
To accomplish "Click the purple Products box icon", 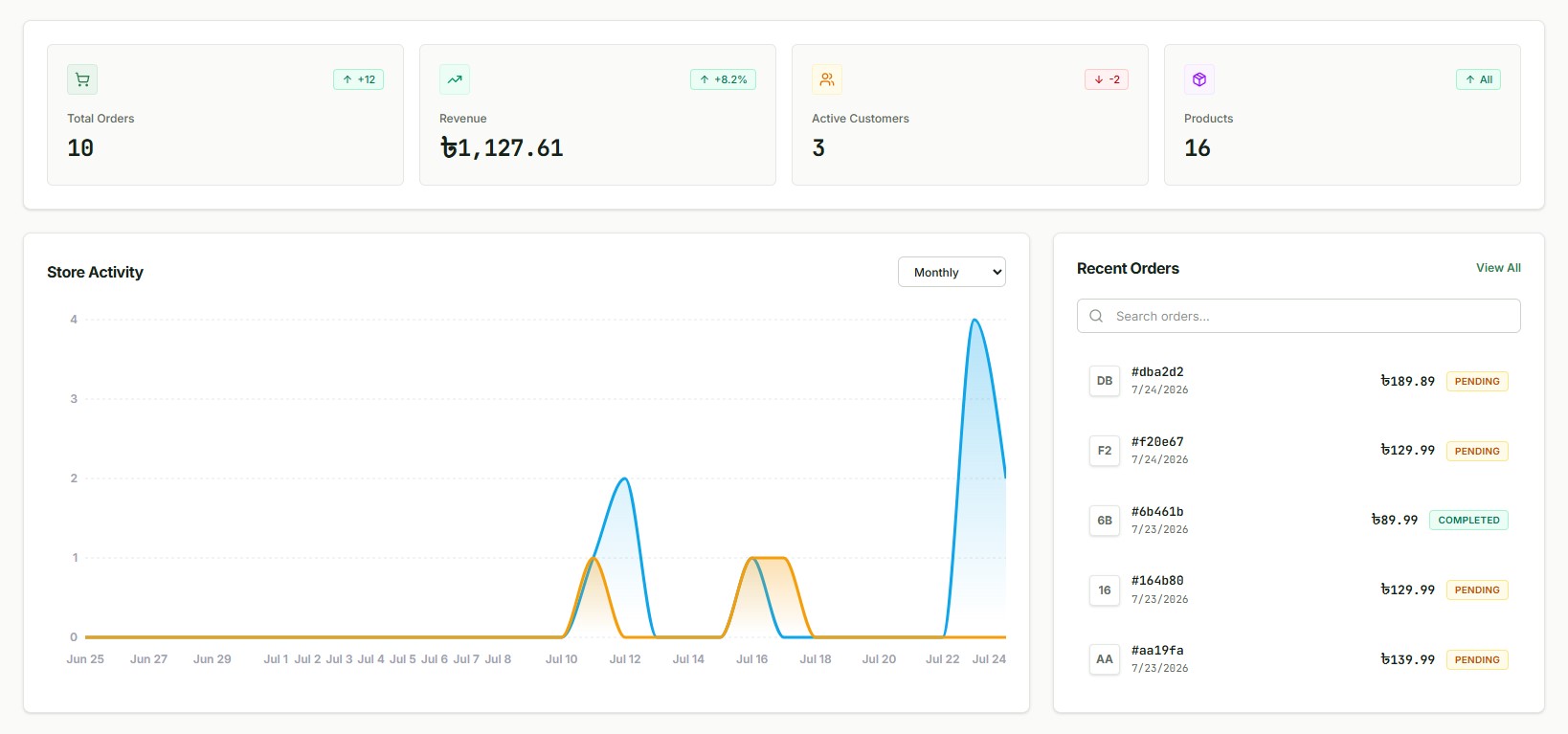I will [1199, 79].
